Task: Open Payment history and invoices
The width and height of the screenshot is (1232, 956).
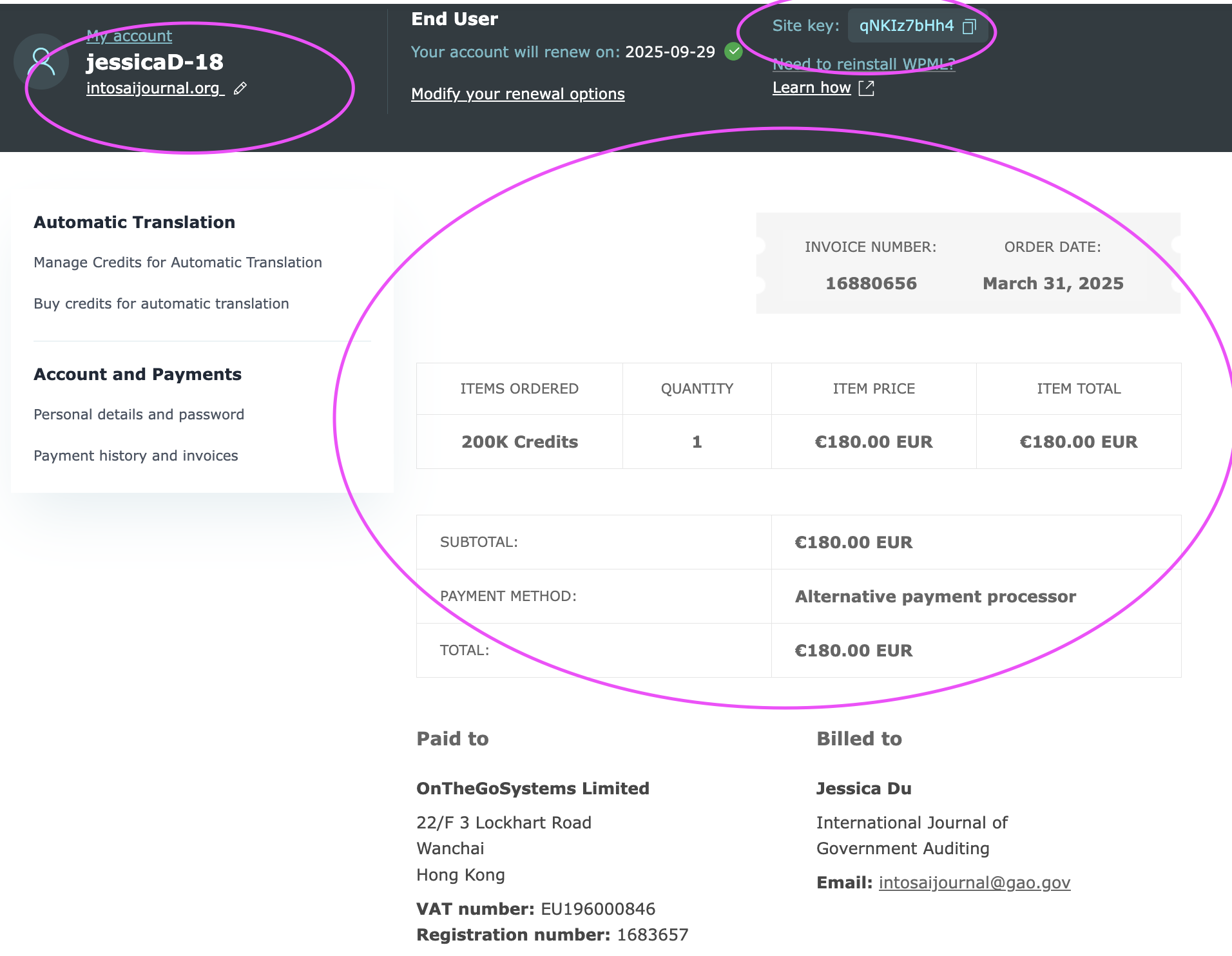Action: click(x=135, y=455)
